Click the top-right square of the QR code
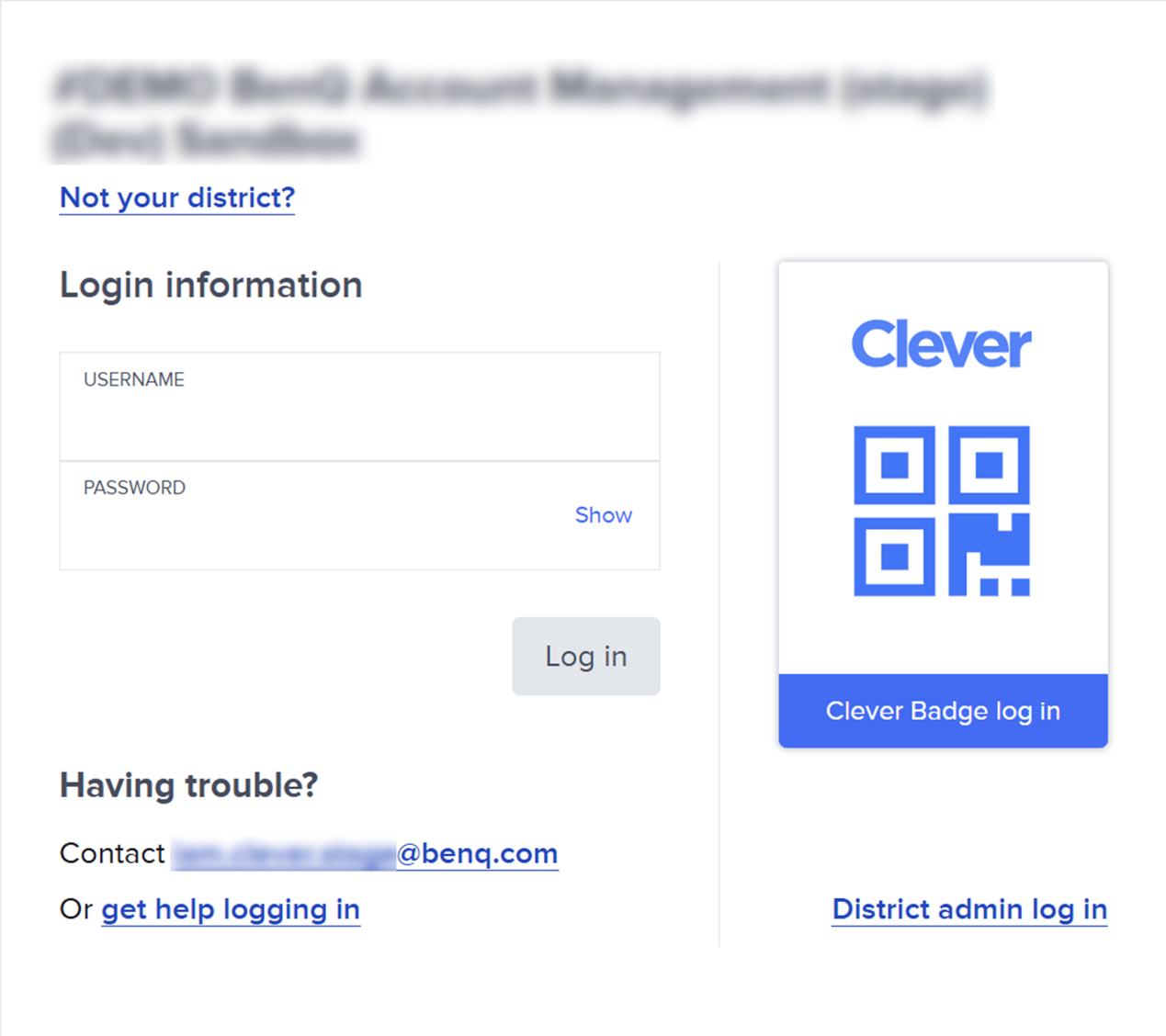The width and height of the screenshot is (1166, 1036). [989, 466]
